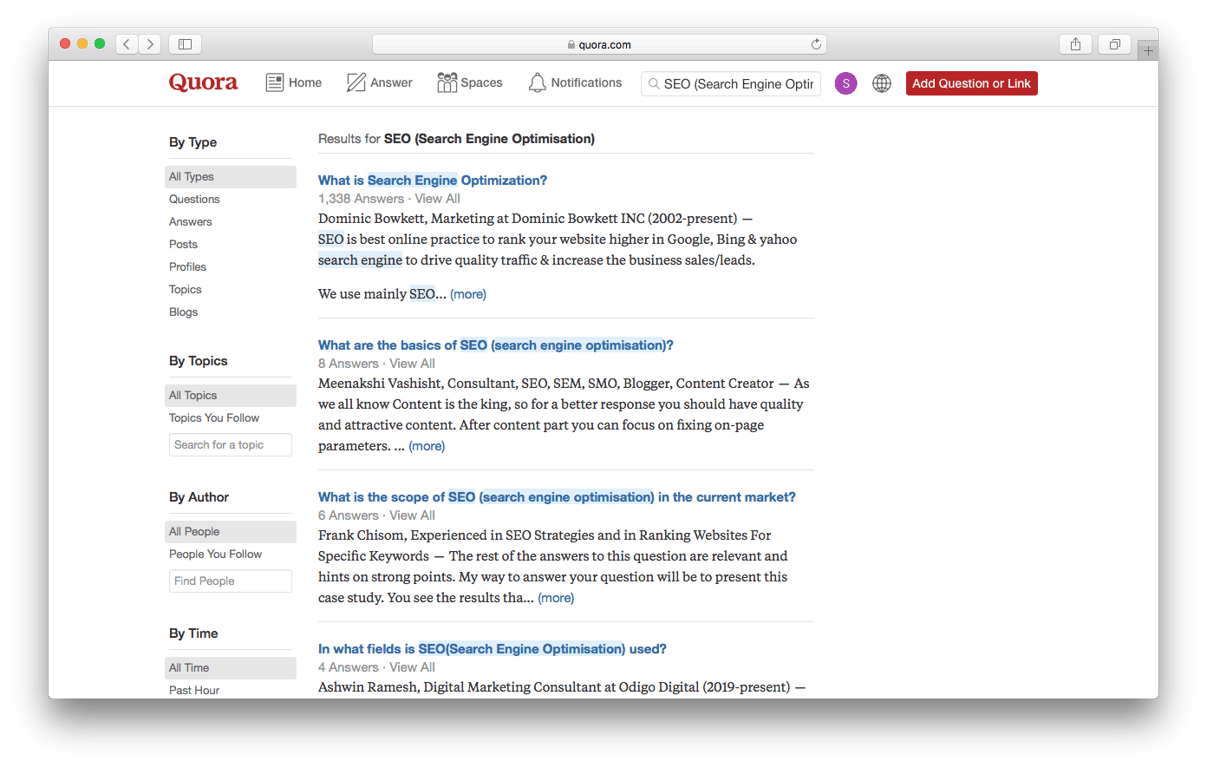
Task: Open 'What is Search Engine Optimization?'
Action: tap(432, 180)
